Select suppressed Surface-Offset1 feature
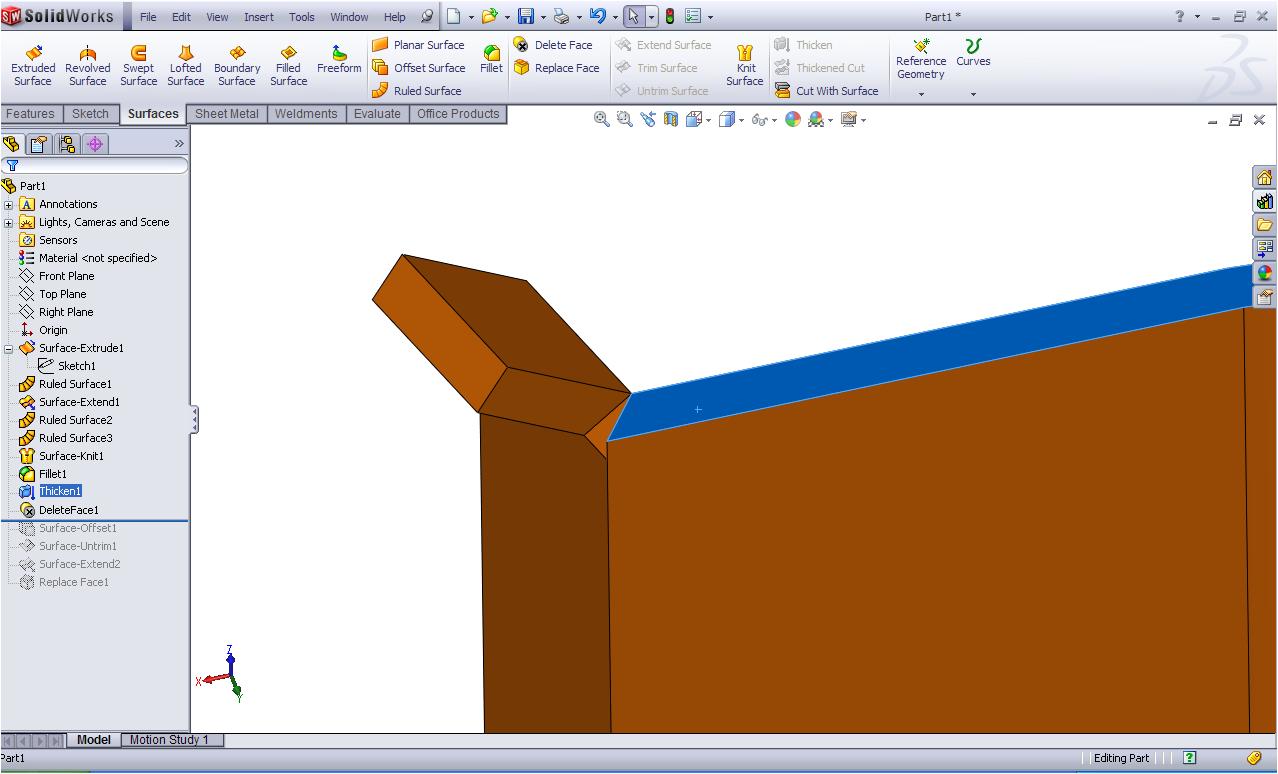Image resolution: width=1278 pixels, height=774 pixels. (77, 528)
